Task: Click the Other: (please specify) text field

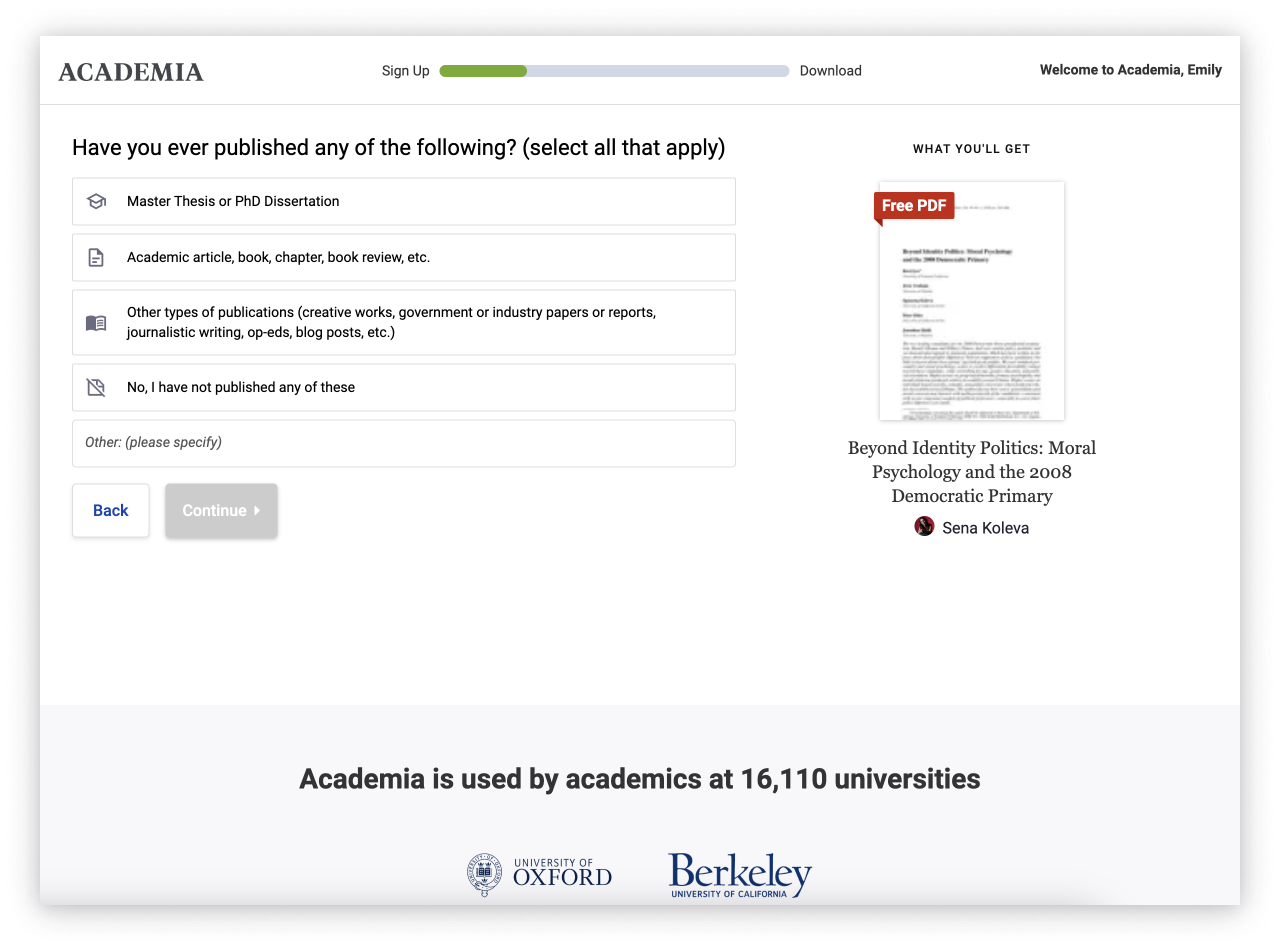Action: pos(404,443)
